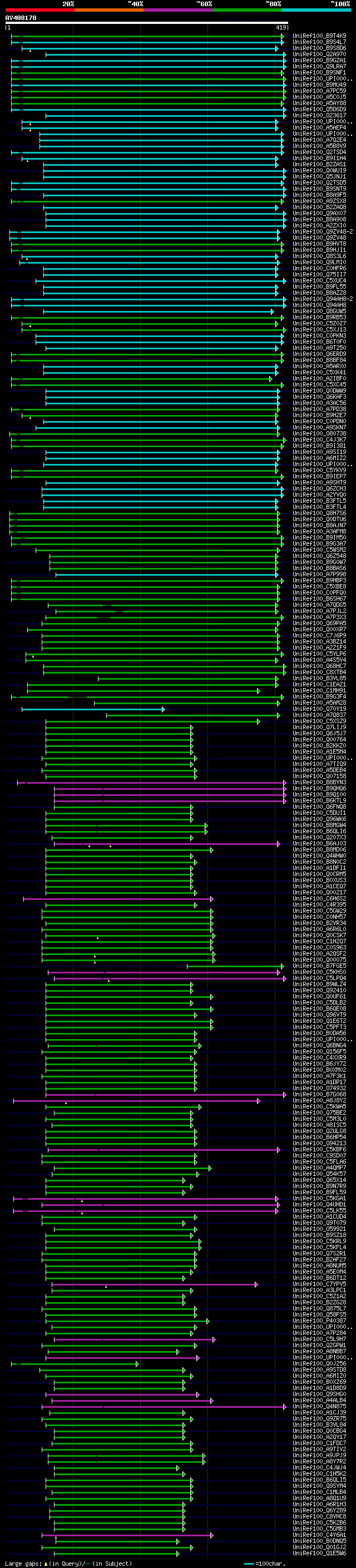The width and height of the screenshot is (356, 1568).
Task: Select the UniRef100_B8BYN3 label
Action: pyautogui.click(x=319, y=782)
